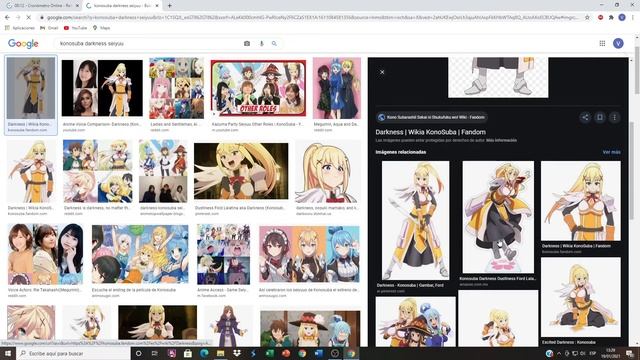Open Dropbox from the taskbar

(237, 353)
